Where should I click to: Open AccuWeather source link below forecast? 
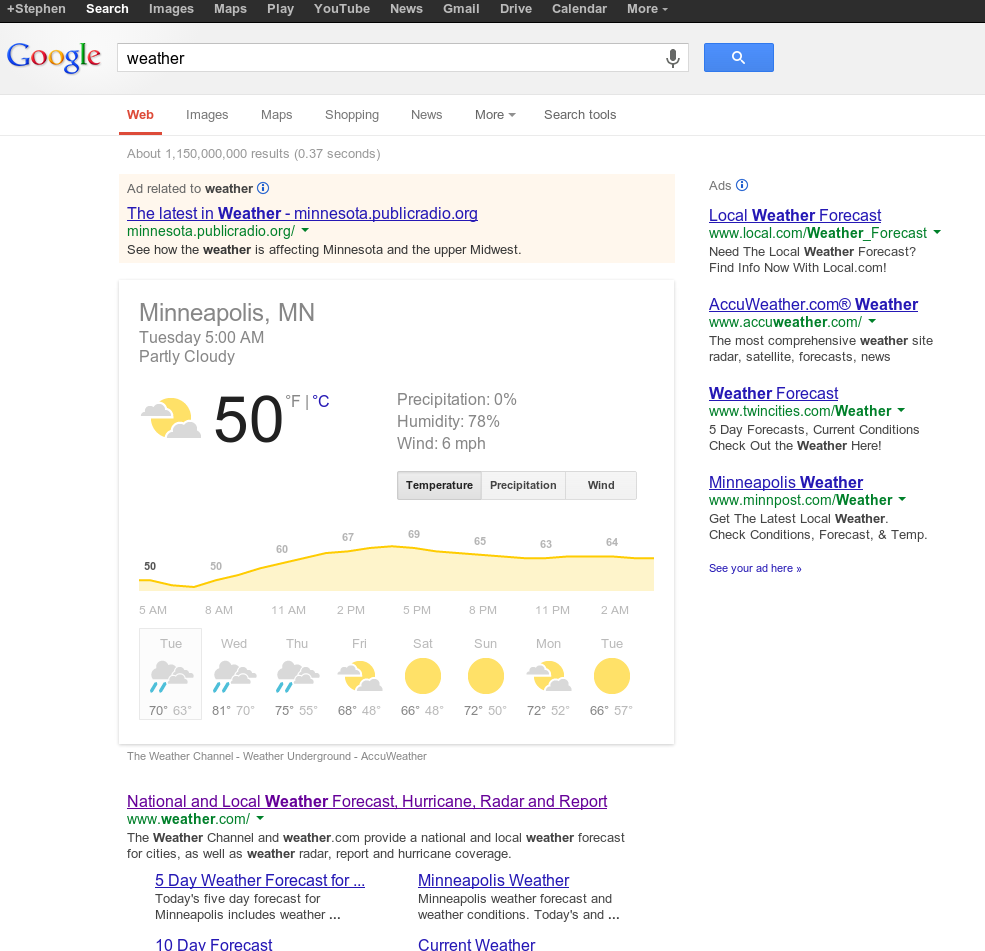coord(393,756)
